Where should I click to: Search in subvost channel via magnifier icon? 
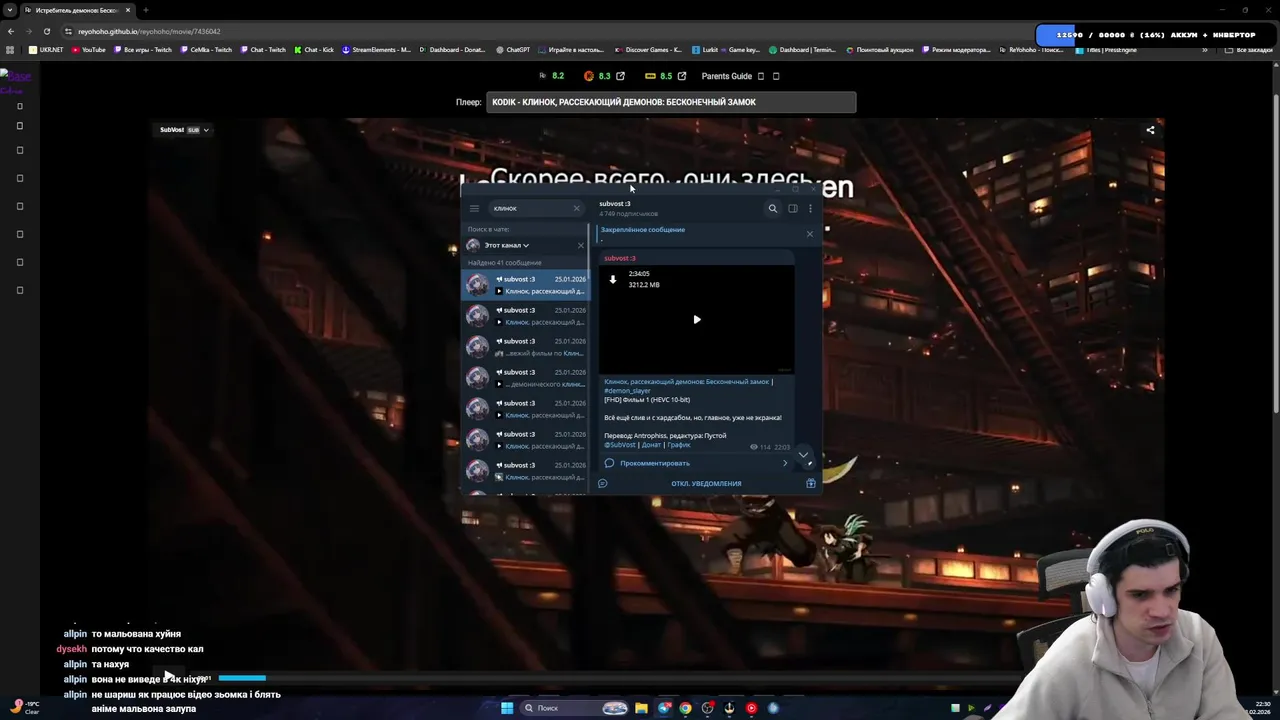pyautogui.click(x=772, y=208)
